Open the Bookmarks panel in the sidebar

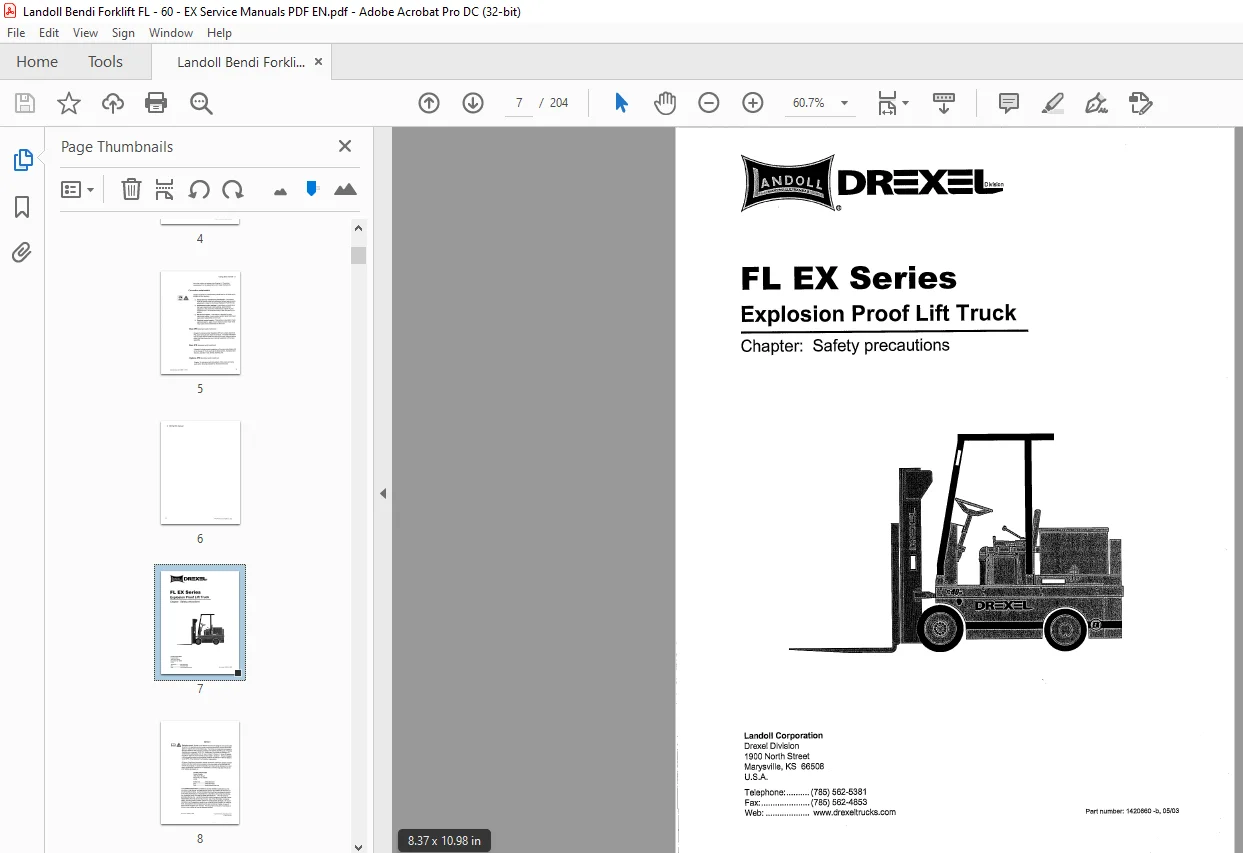pyautogui.click(x=22, y=207)
